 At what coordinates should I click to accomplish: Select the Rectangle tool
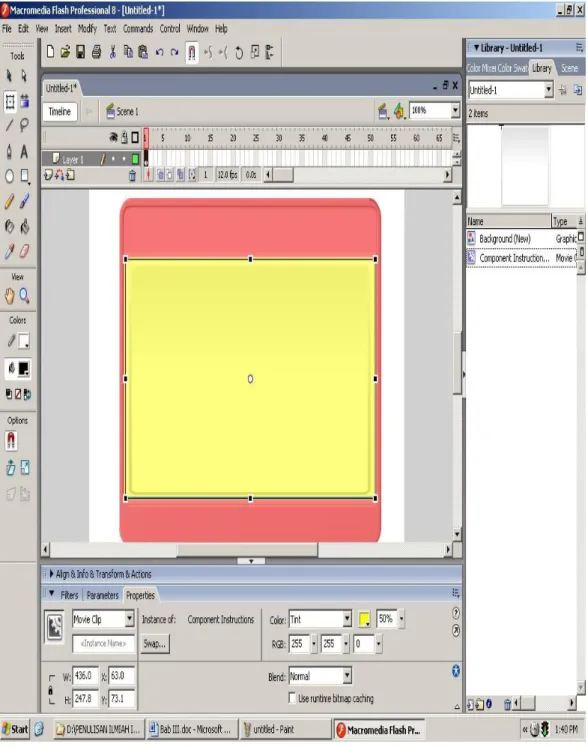24,176
